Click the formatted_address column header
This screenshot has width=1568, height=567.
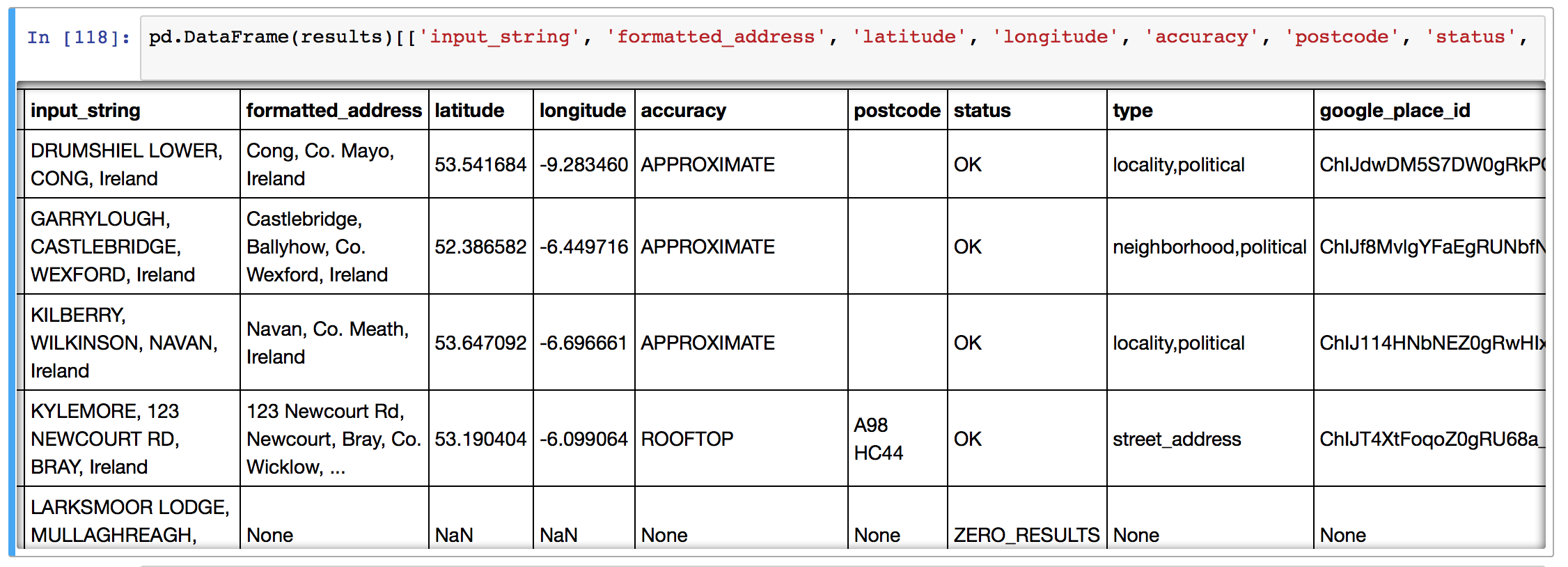(334, 110)
